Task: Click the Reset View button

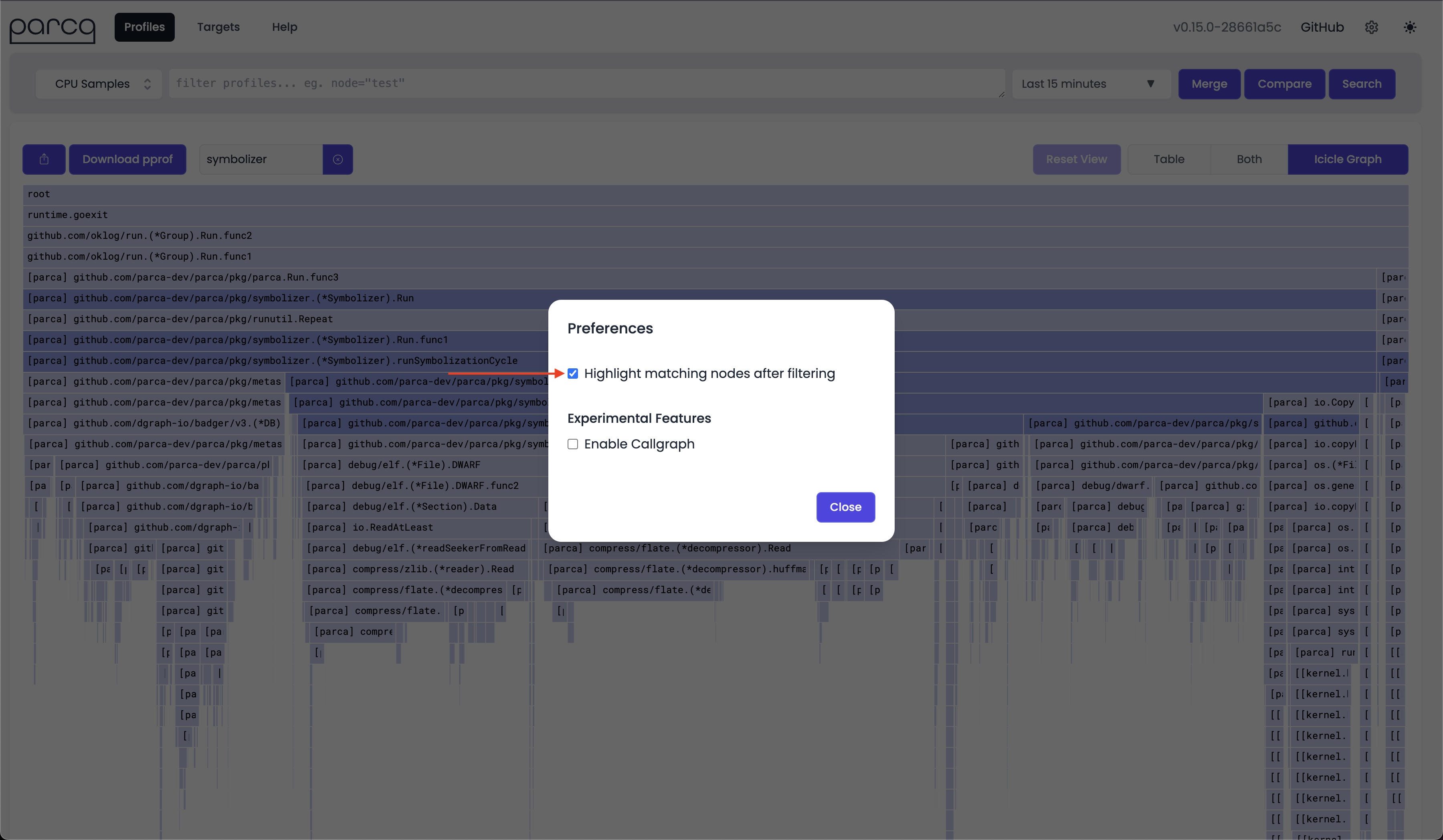Action: tap(1077, 159)
